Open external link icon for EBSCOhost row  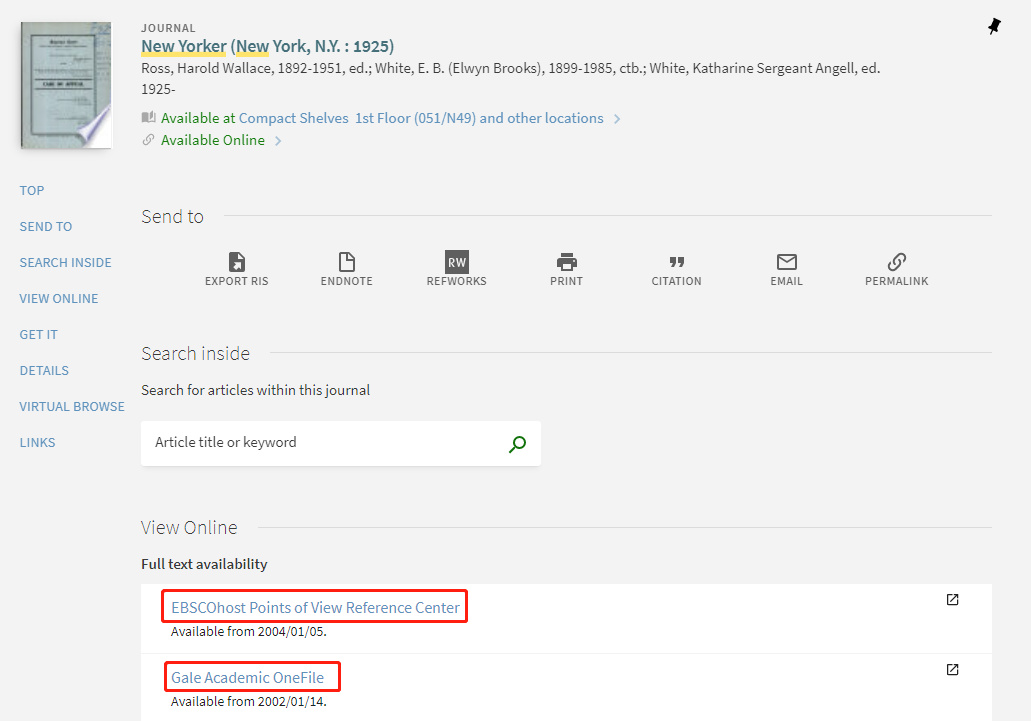point(952,600)
